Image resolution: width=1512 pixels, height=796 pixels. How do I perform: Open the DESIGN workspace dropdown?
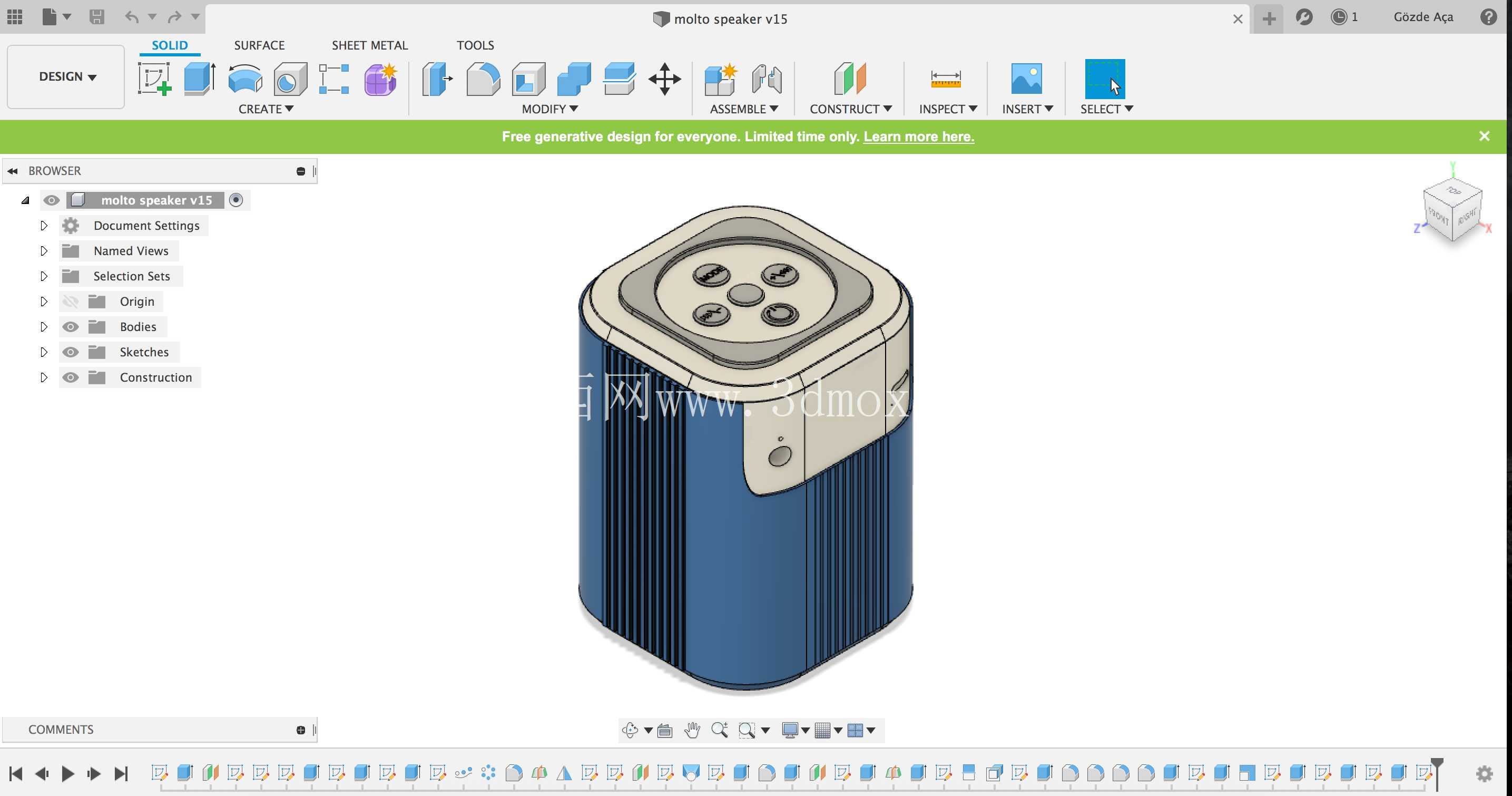[x=66, y=76]
